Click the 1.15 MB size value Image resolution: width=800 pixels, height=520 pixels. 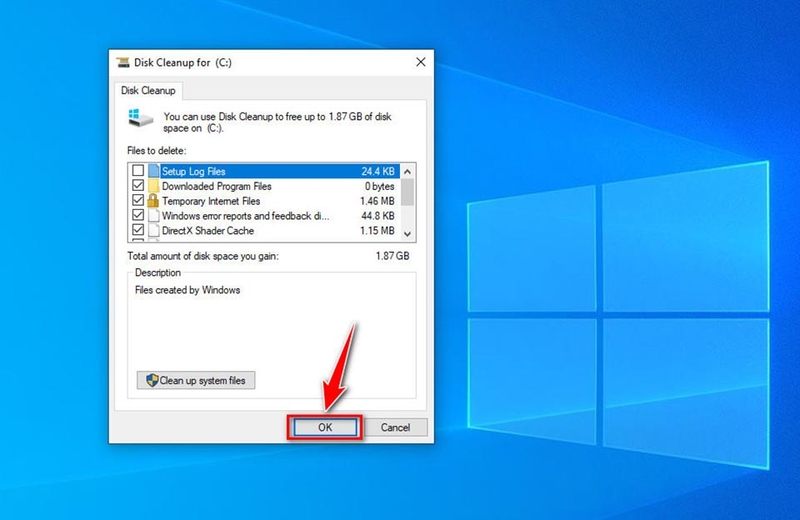pyautogui.click(x=377, y=230)
